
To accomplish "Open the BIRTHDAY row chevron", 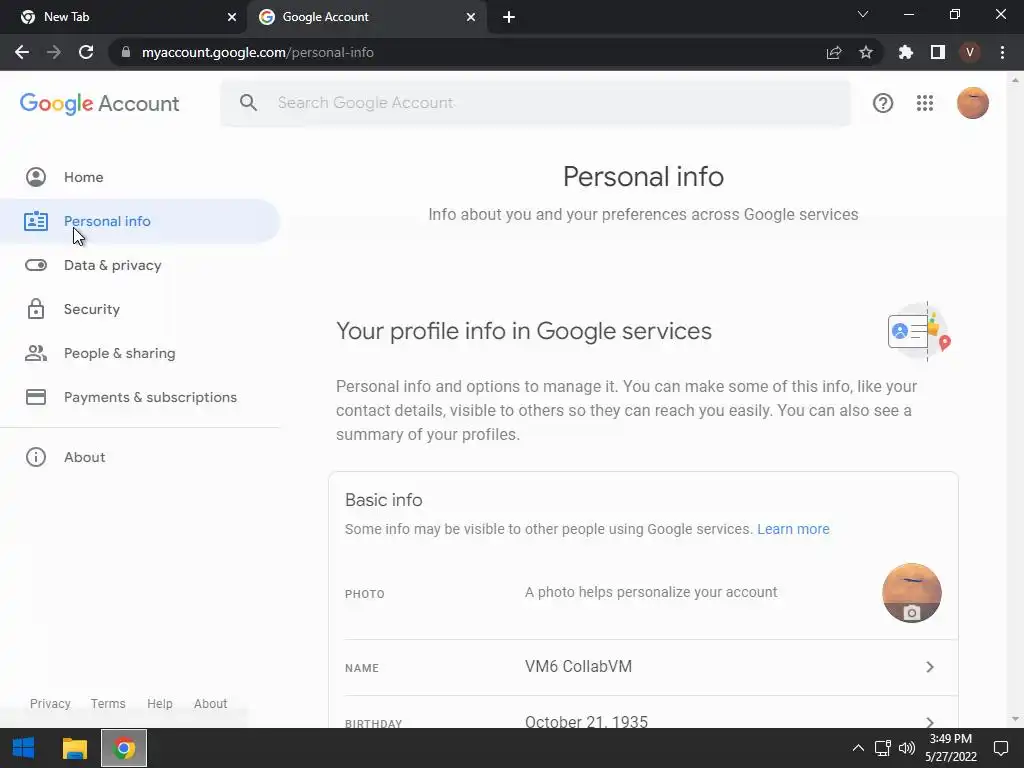I will tap(930, 722).
